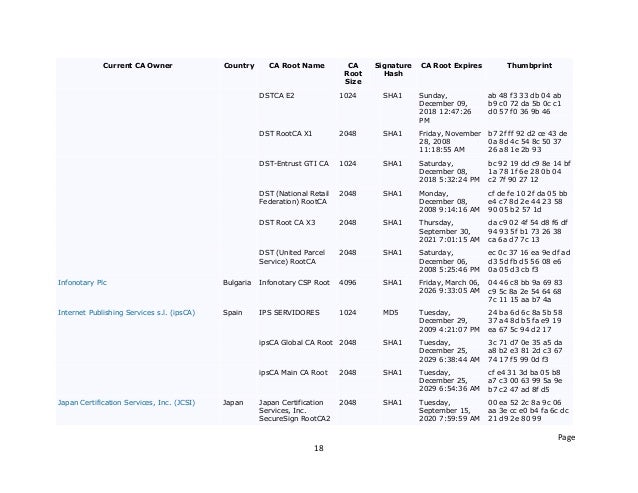Select the Current CA Owner column header

(x=138, y=65)
